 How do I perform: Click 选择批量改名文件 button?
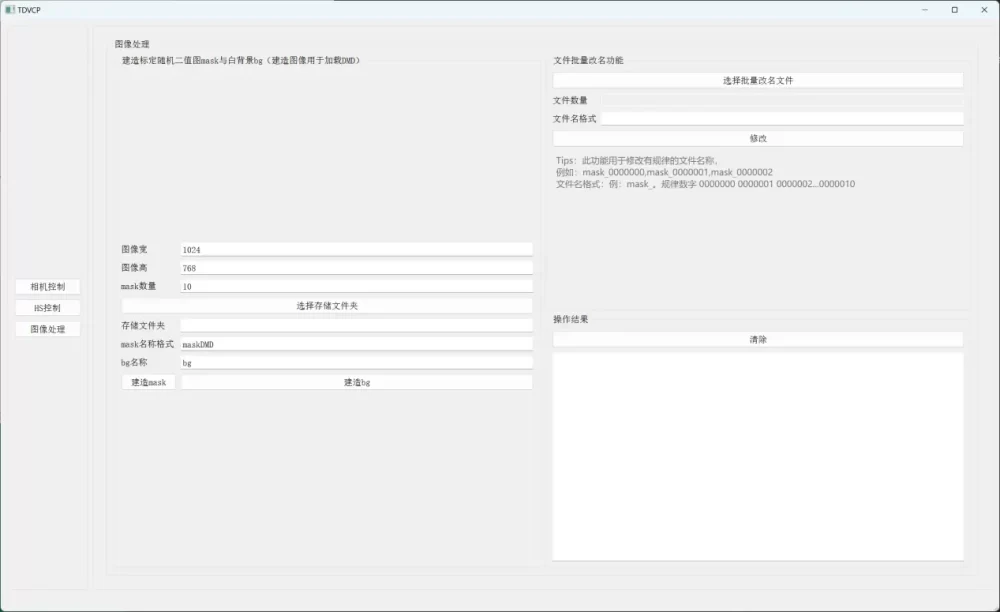coord(757,80)
